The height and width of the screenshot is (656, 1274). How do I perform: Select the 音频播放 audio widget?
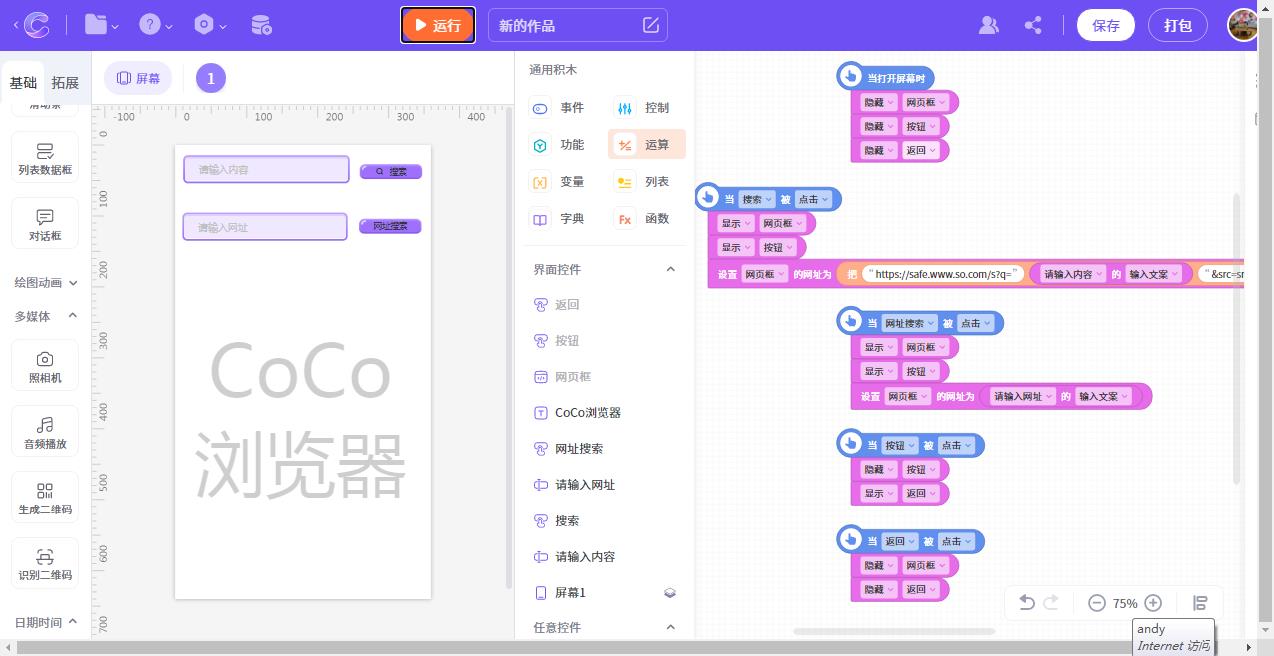click(45, 432)
